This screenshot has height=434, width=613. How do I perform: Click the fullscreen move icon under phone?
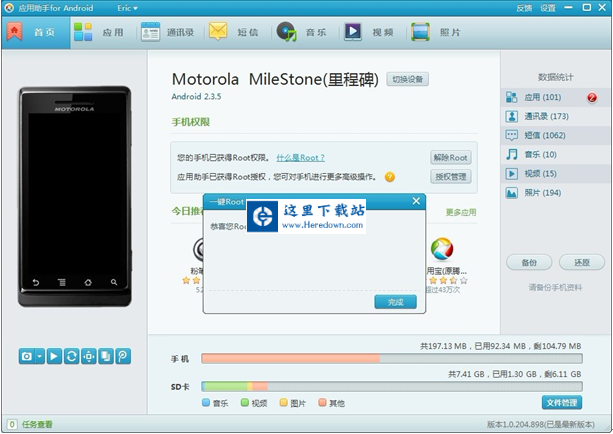point(89,356)
